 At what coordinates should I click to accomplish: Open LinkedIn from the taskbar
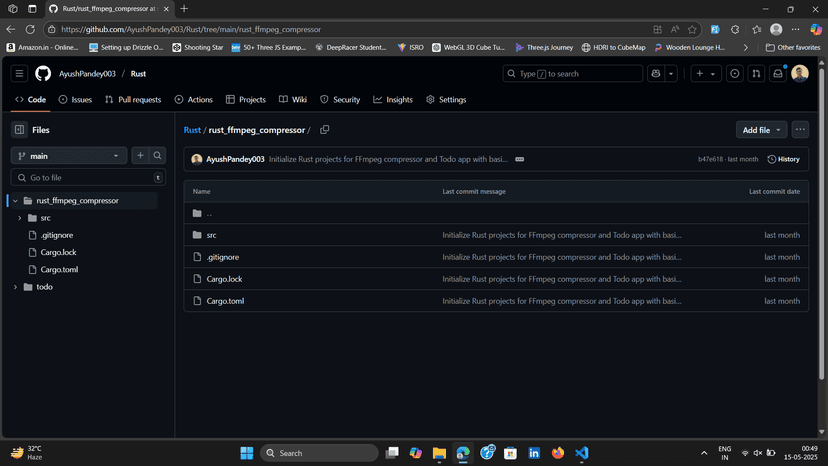[x=534, y=453]
